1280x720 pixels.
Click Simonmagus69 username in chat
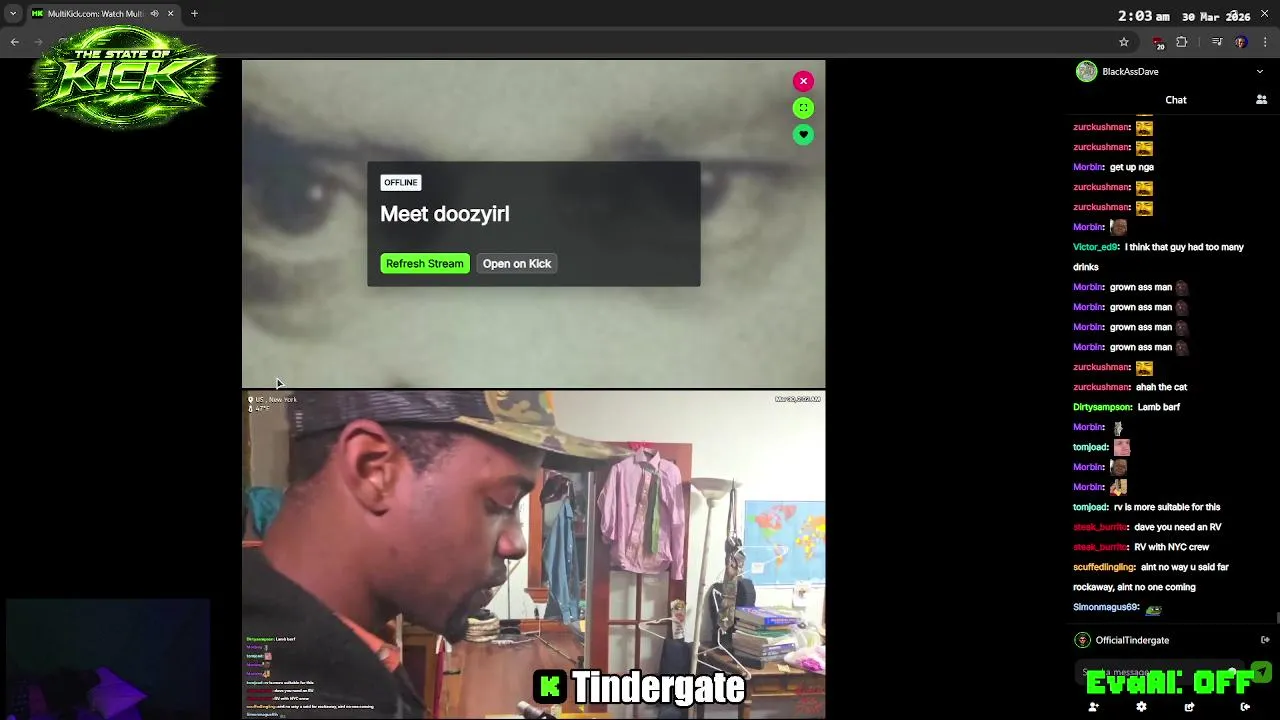1107,607
